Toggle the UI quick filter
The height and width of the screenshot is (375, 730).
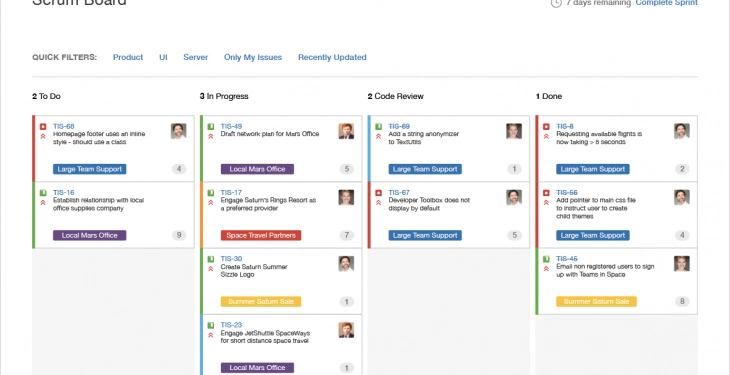click(163, 57)
